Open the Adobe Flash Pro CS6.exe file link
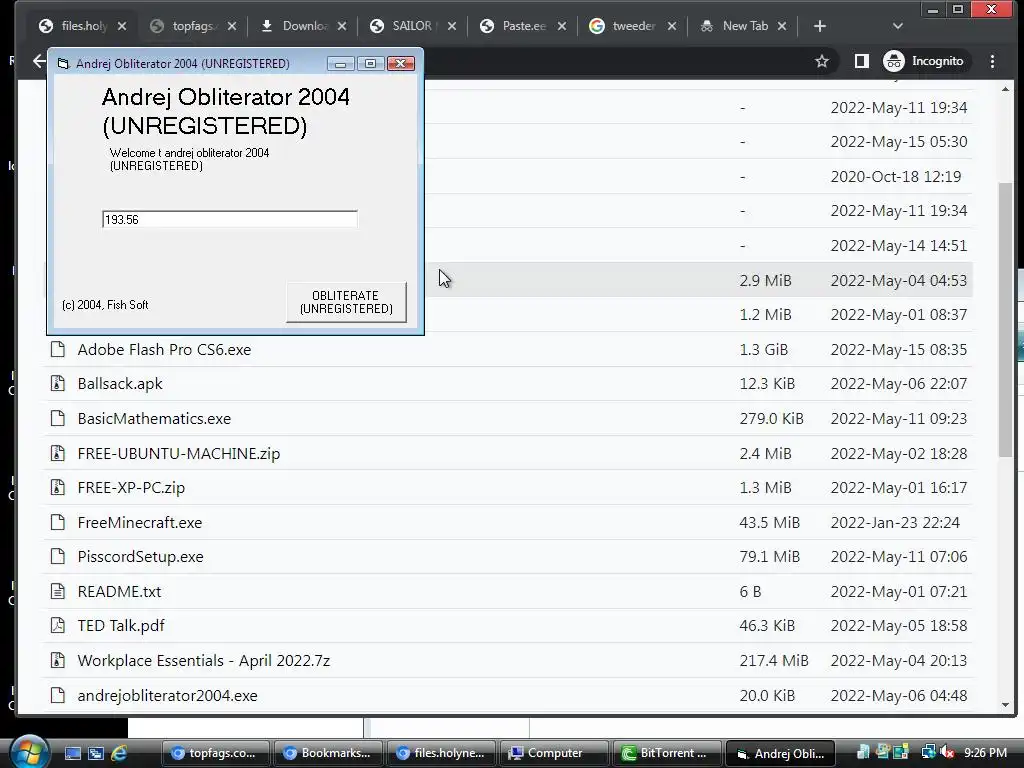 164,349
